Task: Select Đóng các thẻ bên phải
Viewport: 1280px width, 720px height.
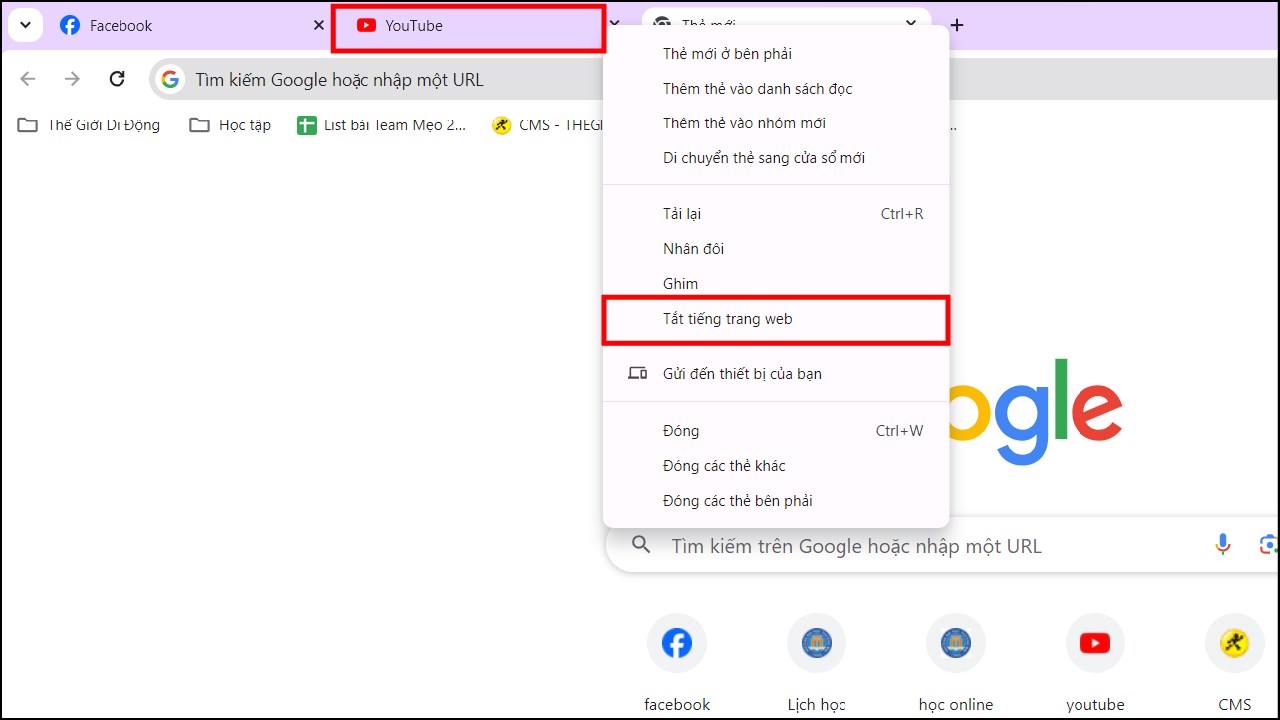Action: click(776, 501)
